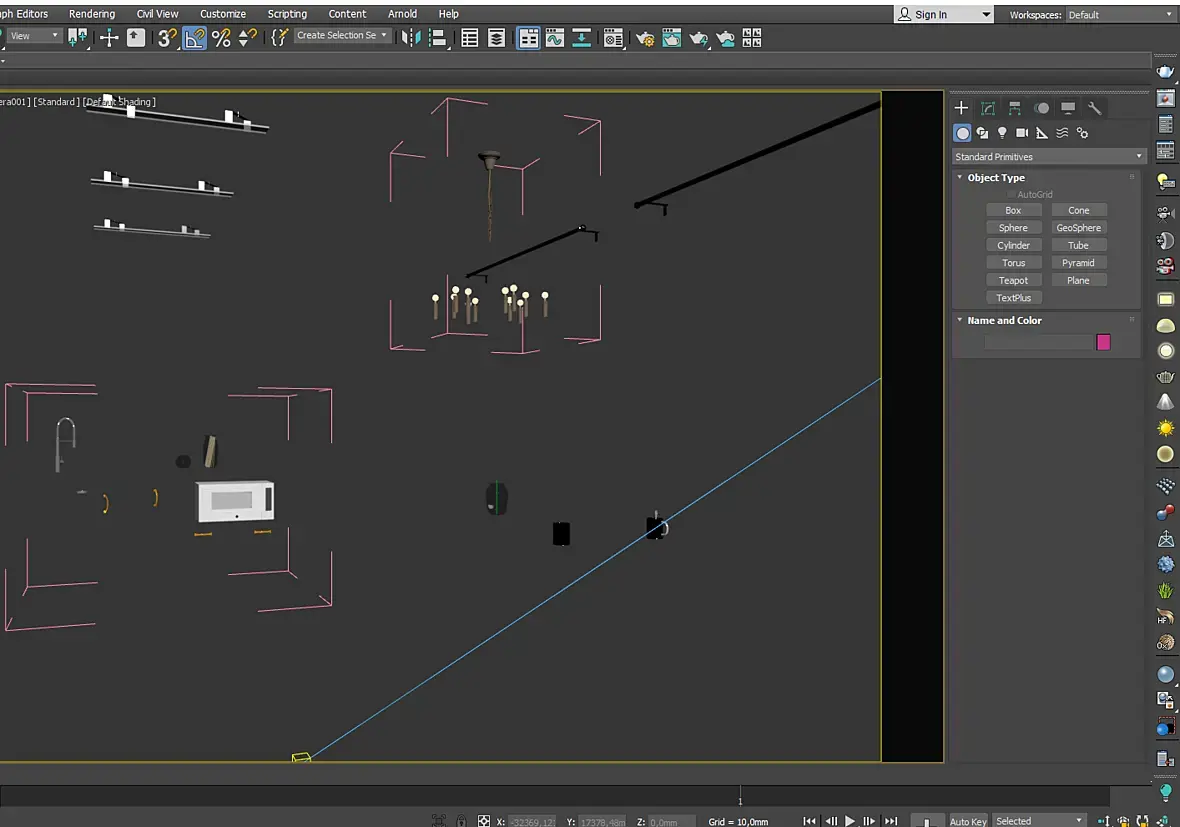The width and height of the screenshot is (1180, 827).
Task: Open the Scripting menu
Action: point(287,14)
